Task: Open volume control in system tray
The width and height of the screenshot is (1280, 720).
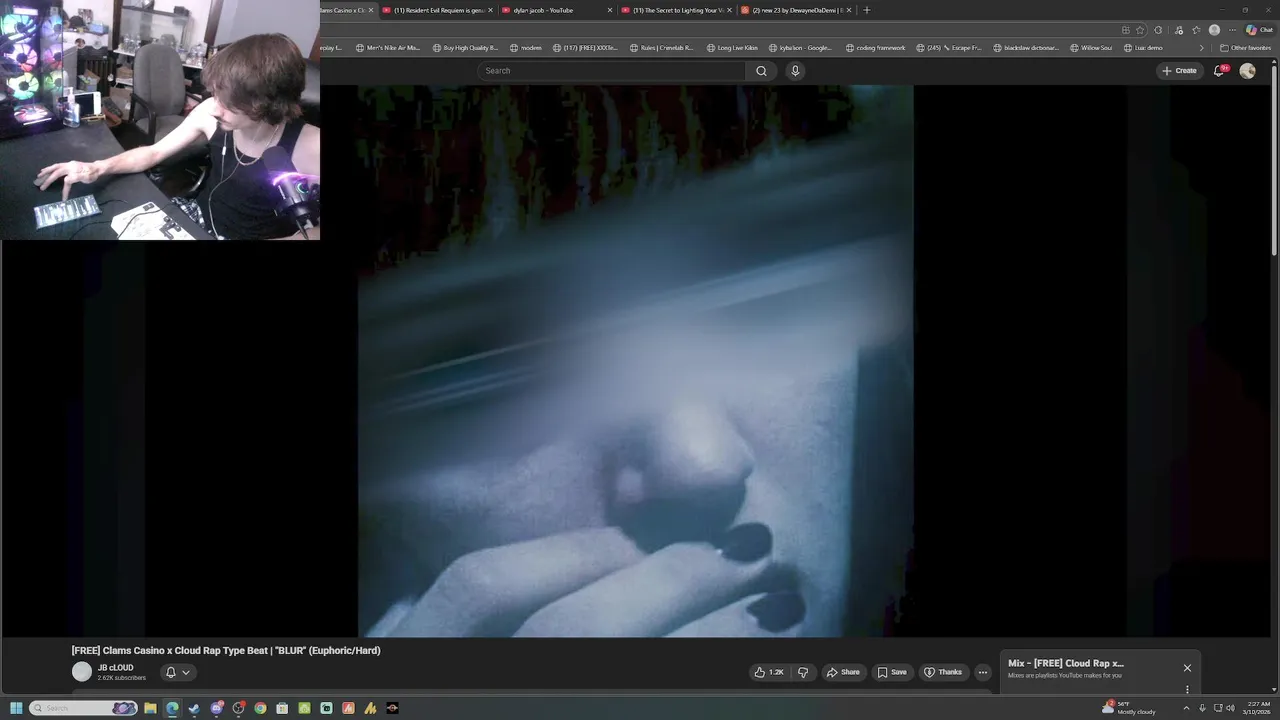Action: [1230, 708]
